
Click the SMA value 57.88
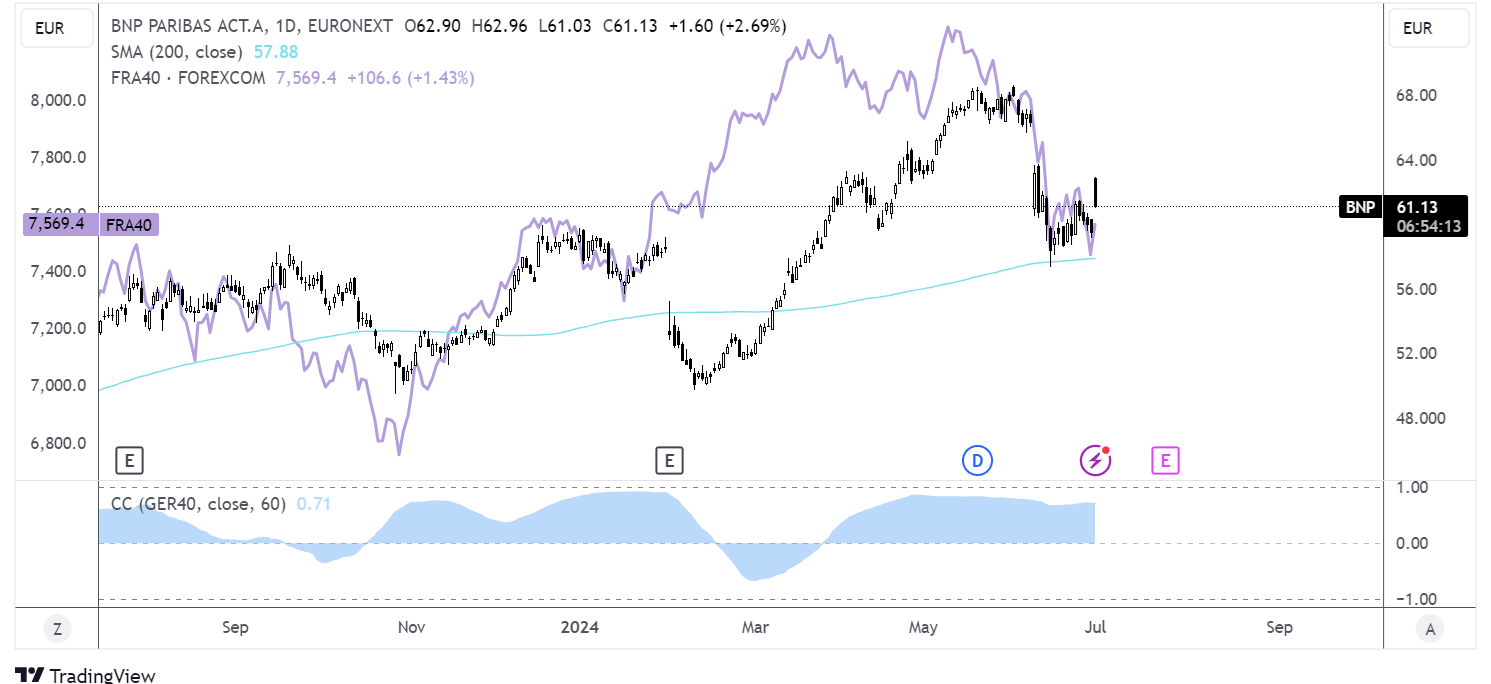point(276,51)
